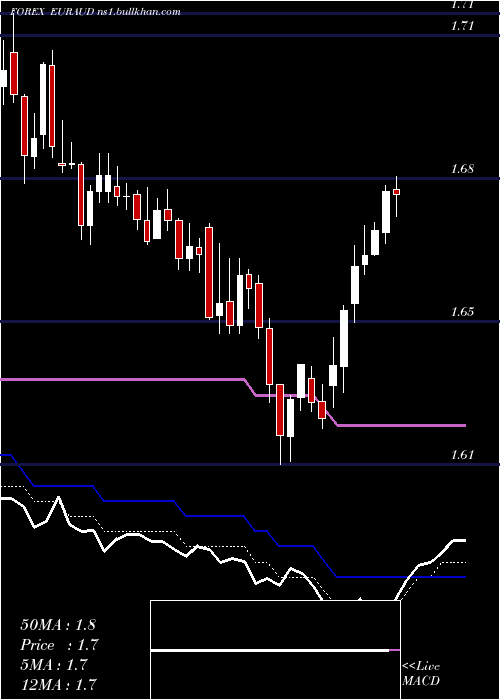Click the white horizontal line inside MACD box

(x=270, y=650)
